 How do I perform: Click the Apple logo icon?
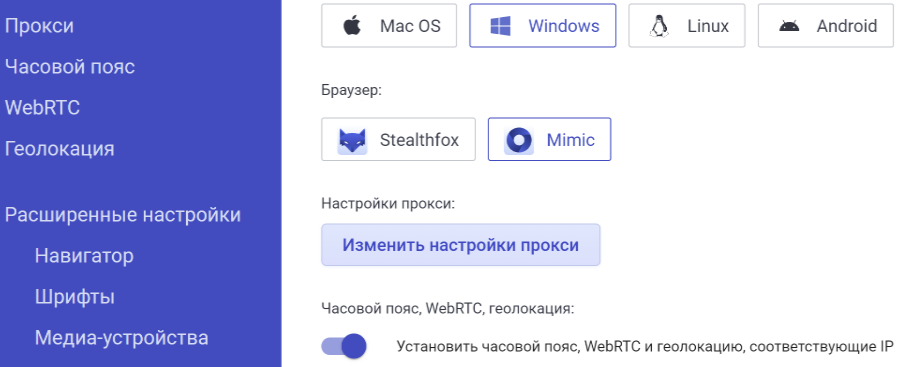[x=352, y=25]
